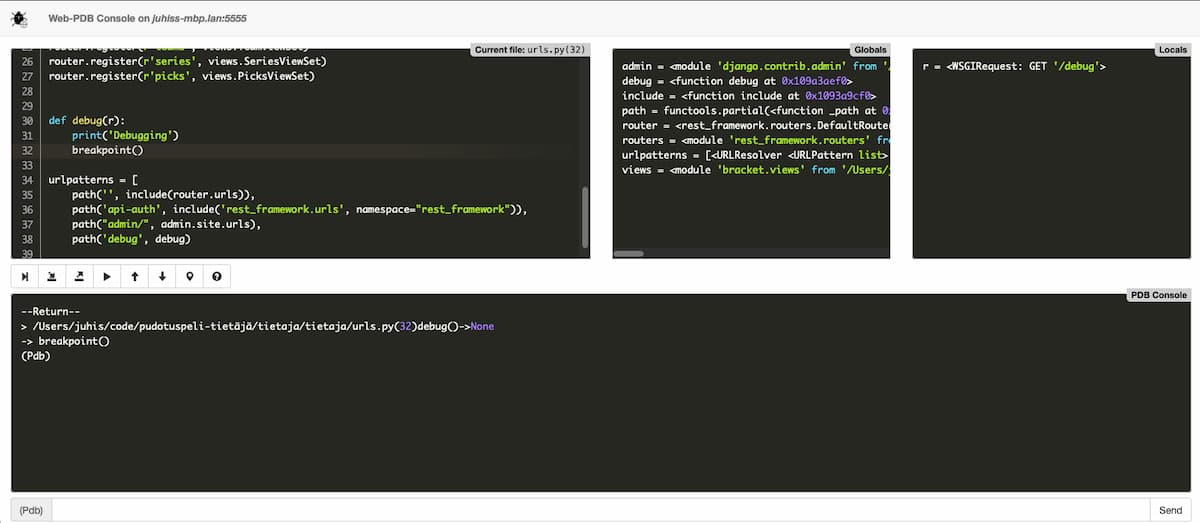
Task: Click the Step into debugger button
Action: (52, 276)
